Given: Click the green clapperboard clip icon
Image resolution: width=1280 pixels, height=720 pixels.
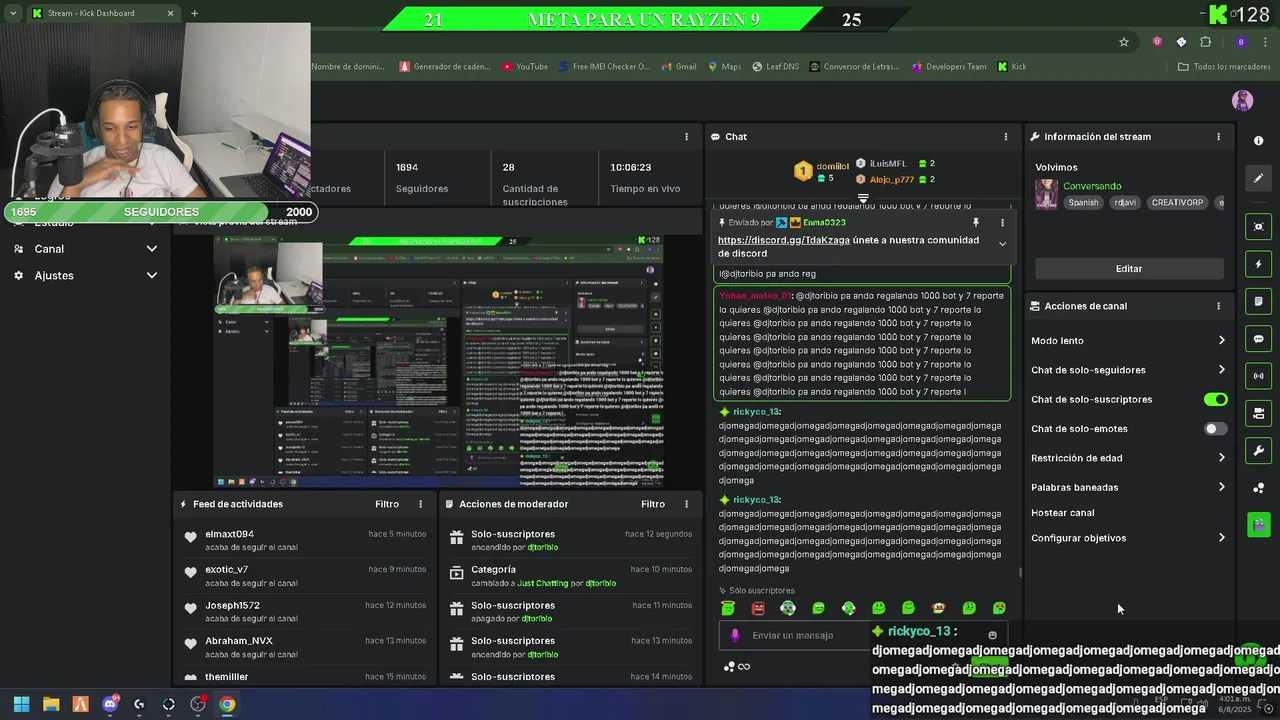Looking at the screenshot, I should click(1259, 525).
